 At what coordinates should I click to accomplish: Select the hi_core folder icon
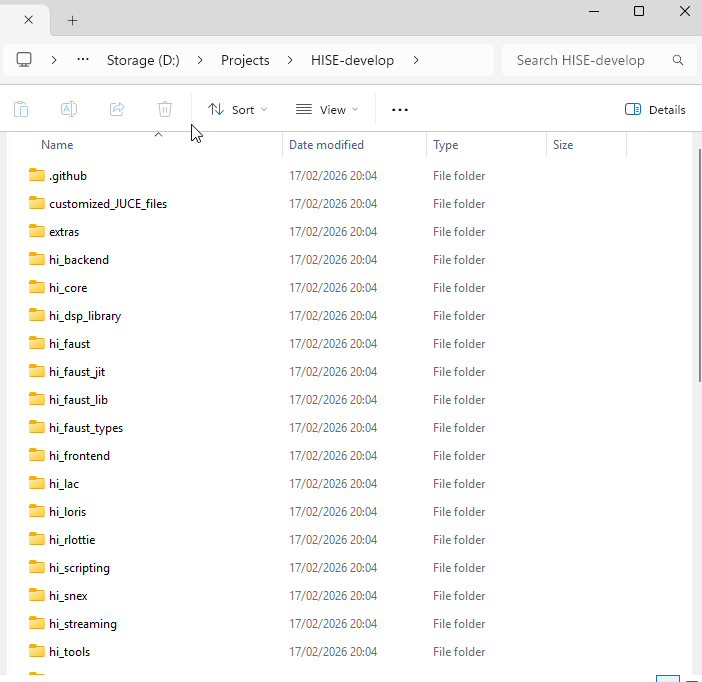(37, 287)
